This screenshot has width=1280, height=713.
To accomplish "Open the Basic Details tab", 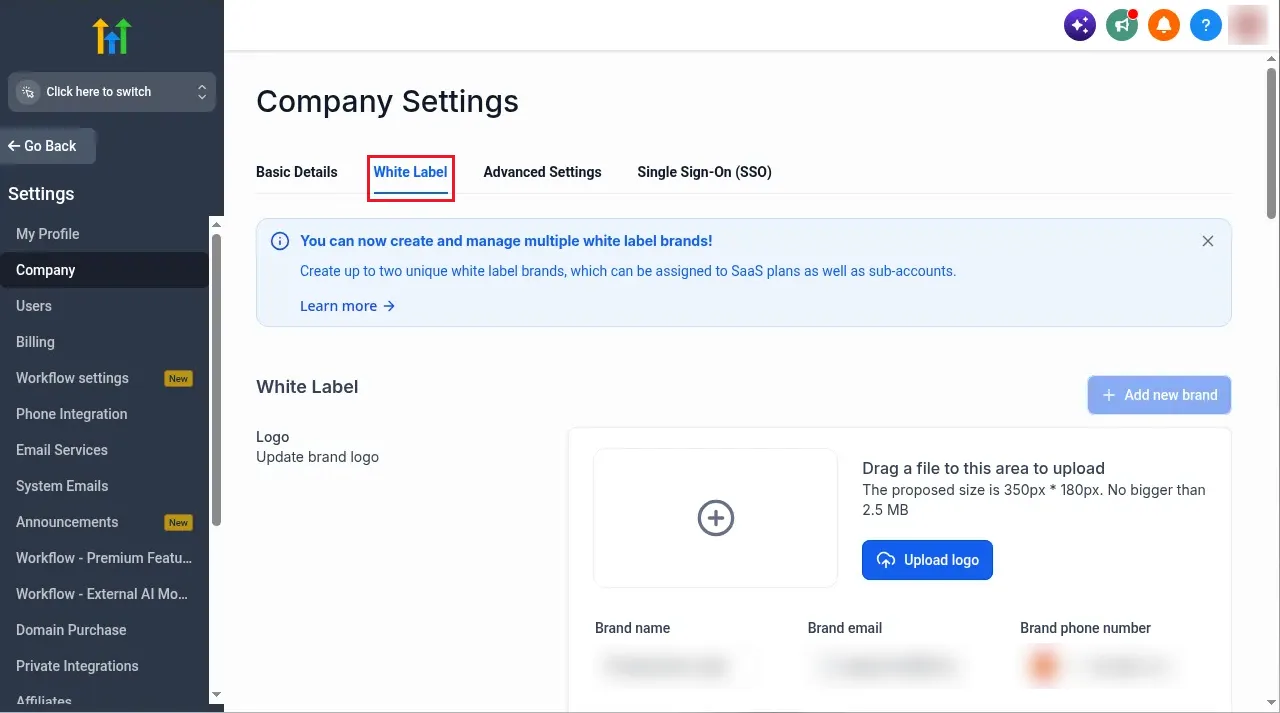I will (297, 172).
